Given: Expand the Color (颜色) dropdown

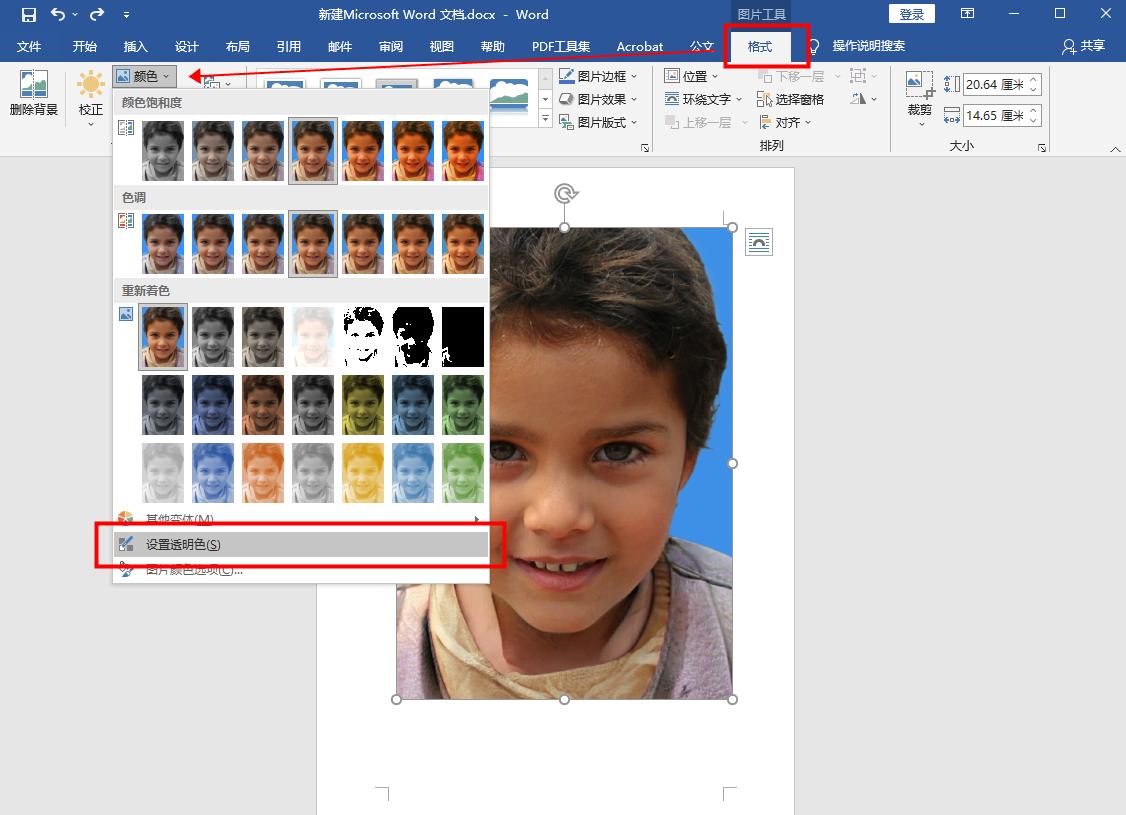Looking at the screenshot, I should click(x=145, y=76).
